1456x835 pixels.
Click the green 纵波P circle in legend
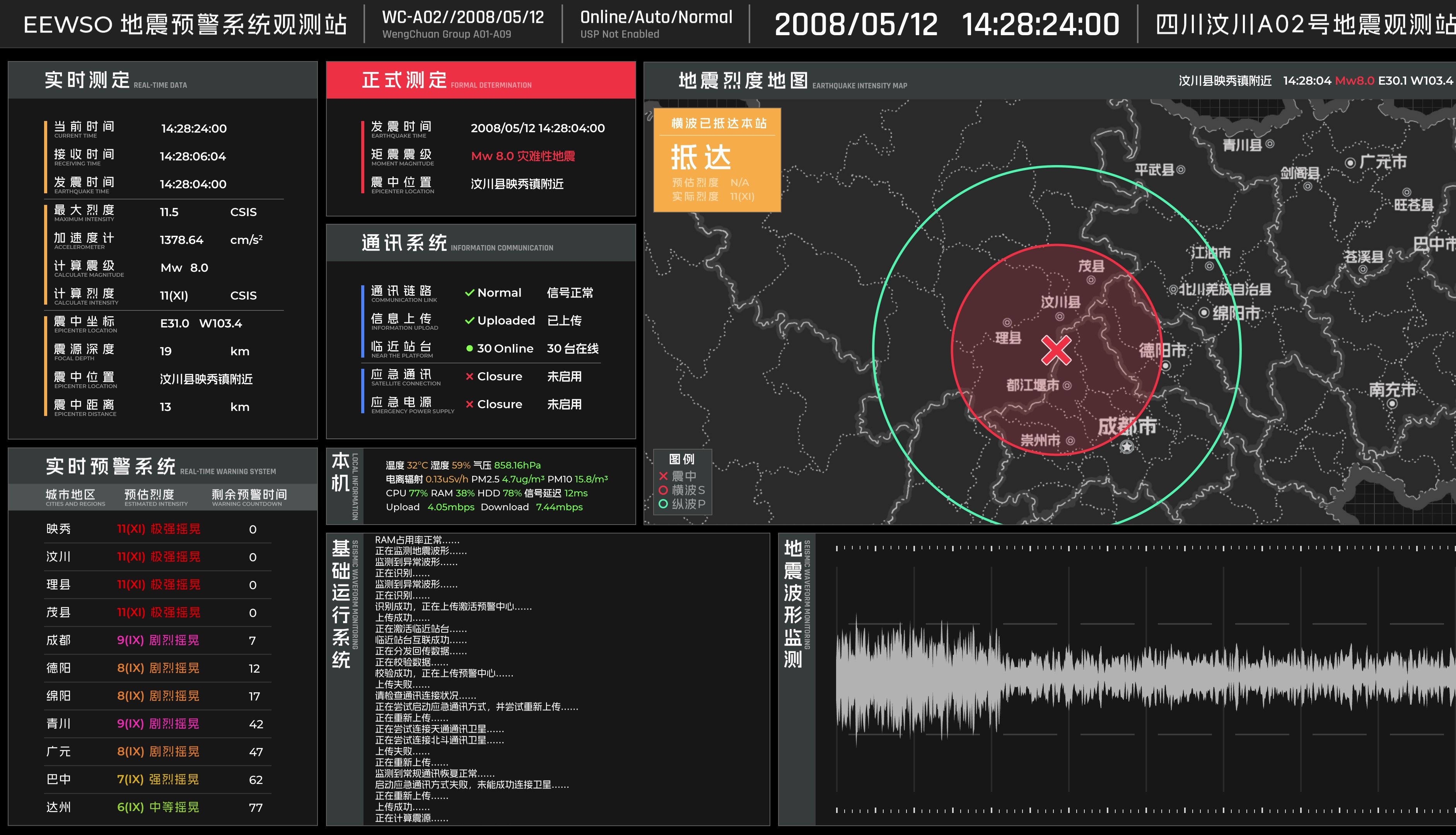pyautogui.click(x=663, y=504)
